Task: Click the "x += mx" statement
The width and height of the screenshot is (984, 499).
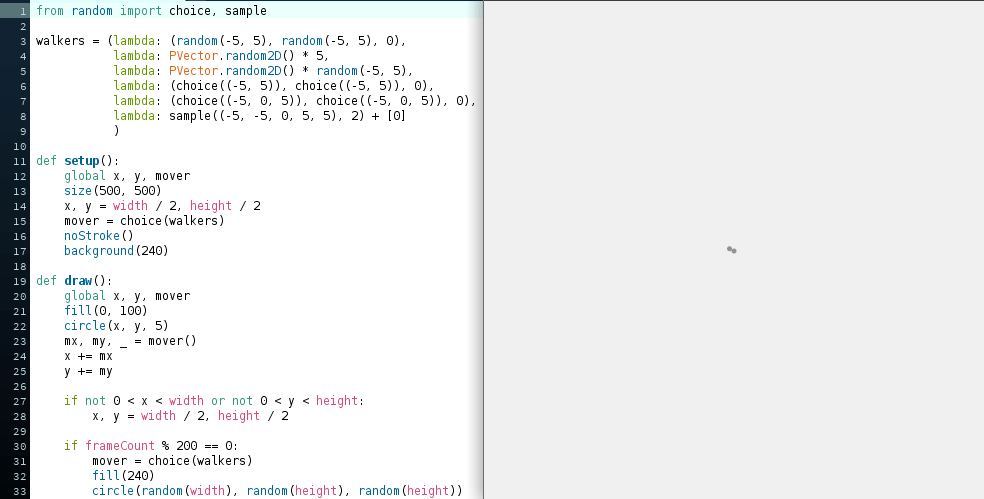Action: (x=88, y=356)
